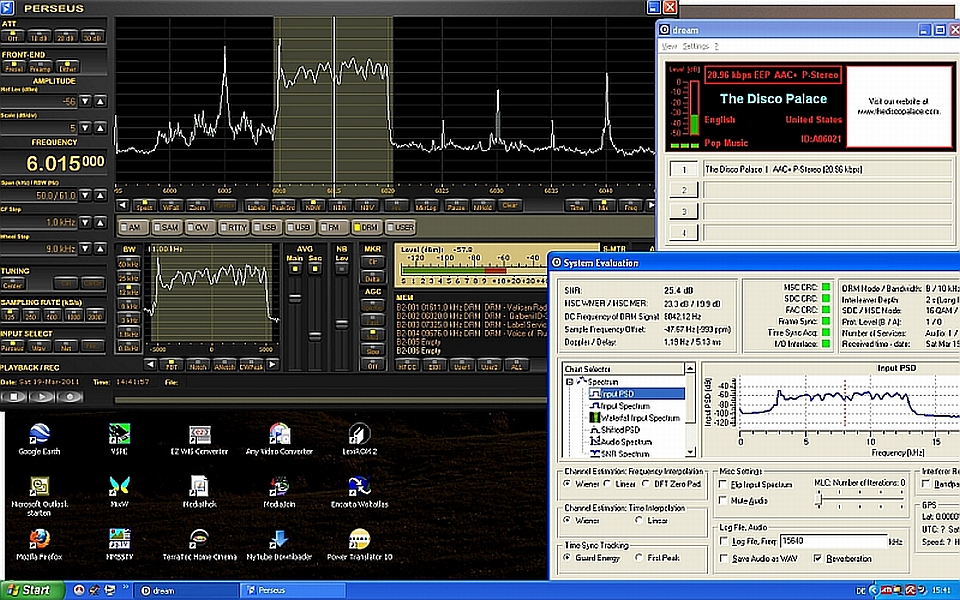This screenshot has width=960, height=600.
Task: Set attenuator to 10 dB
Action: point(39,36)
